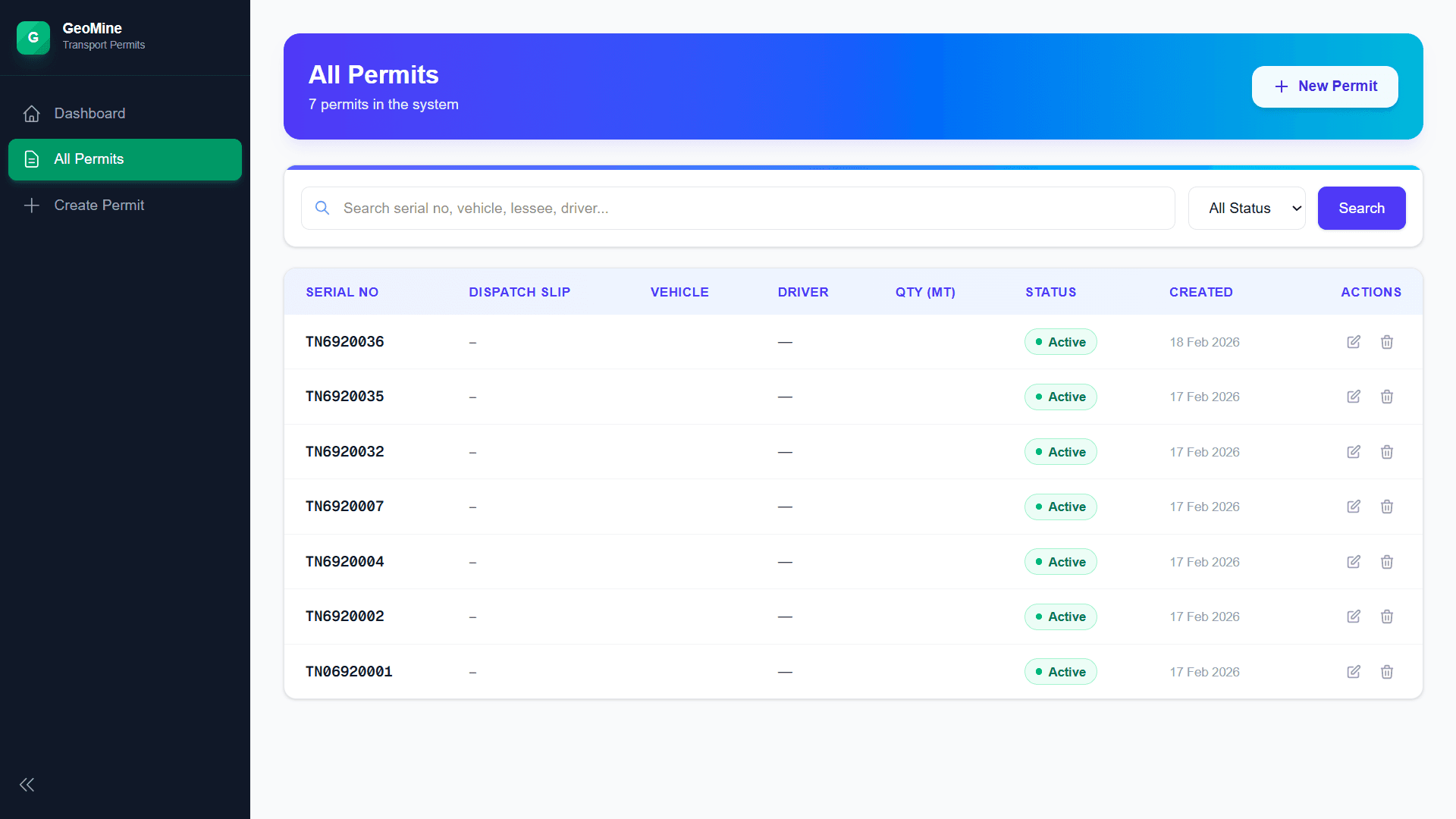The width and height of the screenshot is (1456, 819).
Task: Focus the permit search input field
Action: click(x=751, y=209)
